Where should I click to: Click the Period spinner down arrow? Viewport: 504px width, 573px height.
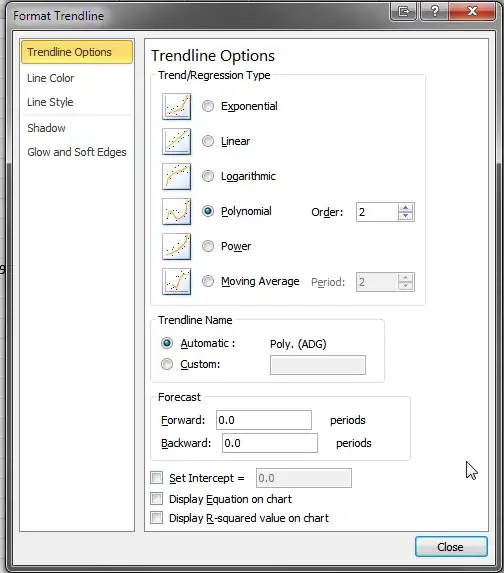click(405, 286)
